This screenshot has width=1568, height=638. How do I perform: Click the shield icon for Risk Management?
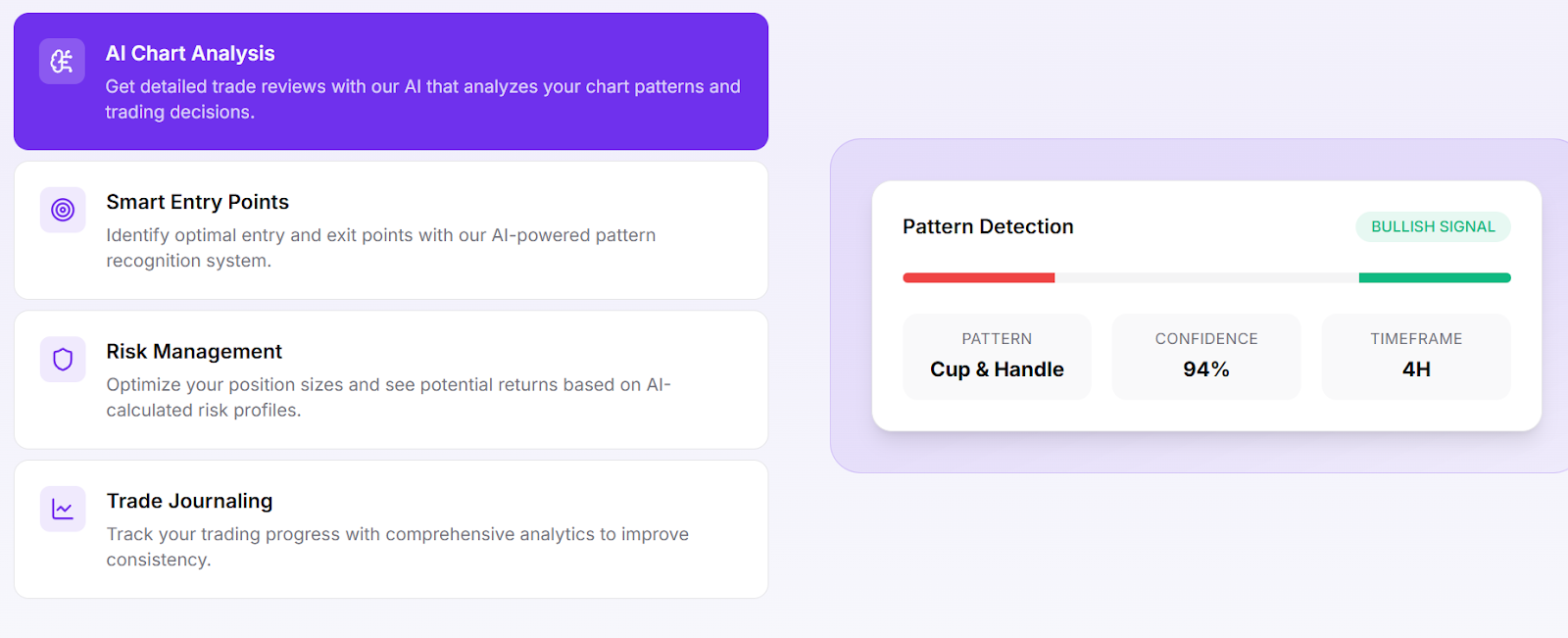[x=63, y=360]
